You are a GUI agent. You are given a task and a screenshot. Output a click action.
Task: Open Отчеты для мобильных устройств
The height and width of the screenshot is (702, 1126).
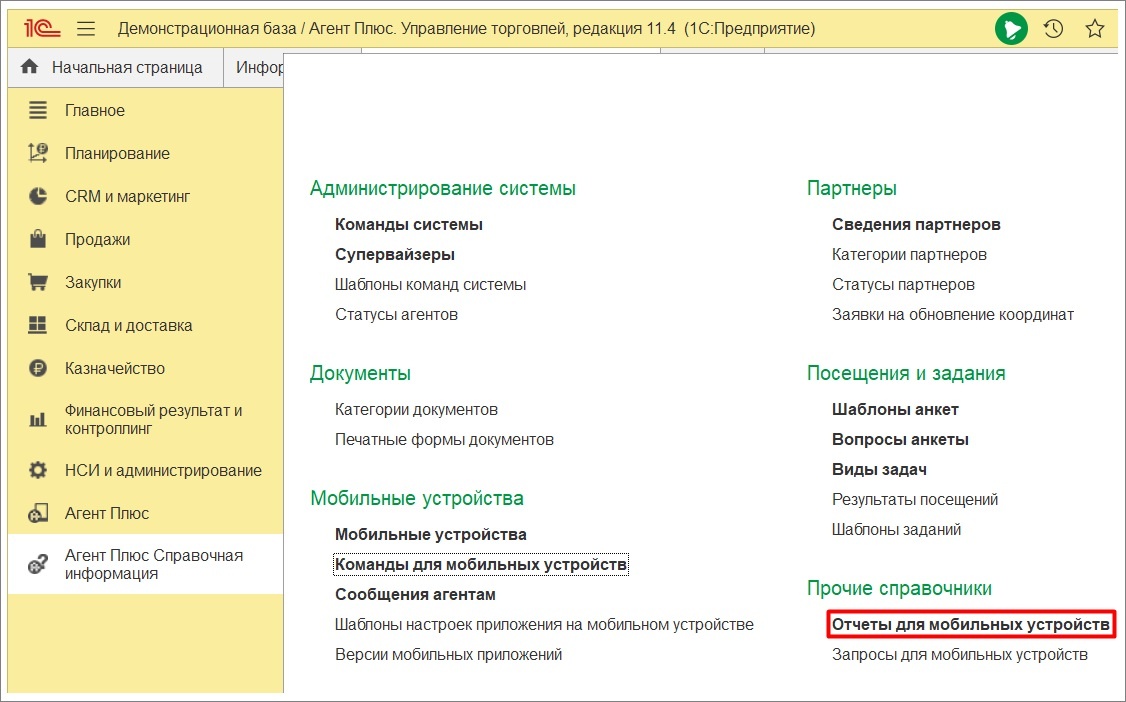970,625
